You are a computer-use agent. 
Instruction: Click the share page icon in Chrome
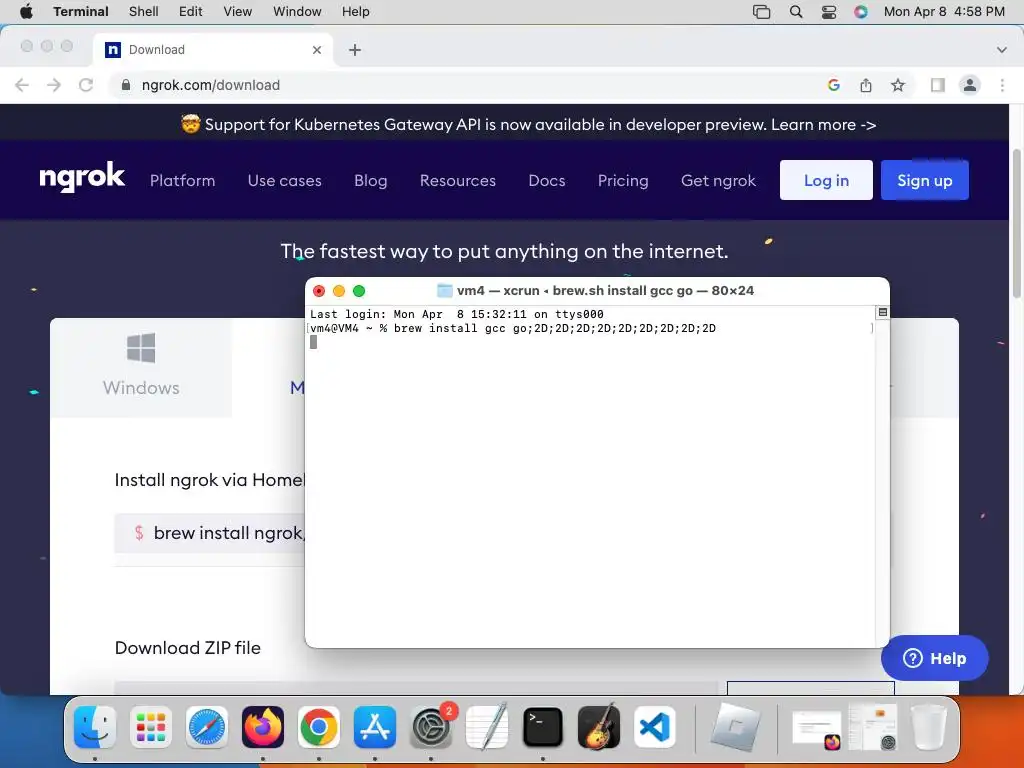tap(865, 85)
